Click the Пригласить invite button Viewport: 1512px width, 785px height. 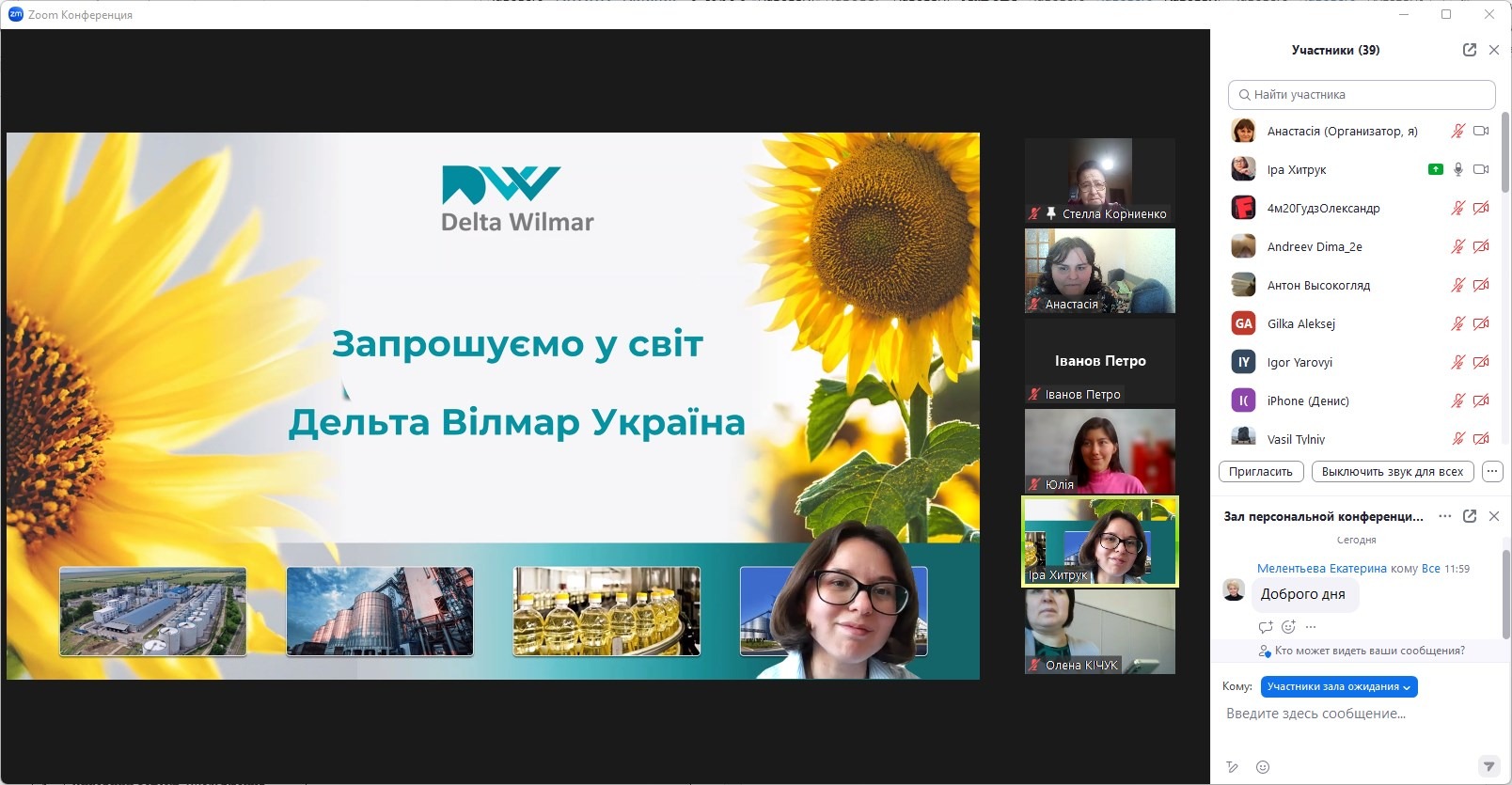click(x=1261, y=472)
